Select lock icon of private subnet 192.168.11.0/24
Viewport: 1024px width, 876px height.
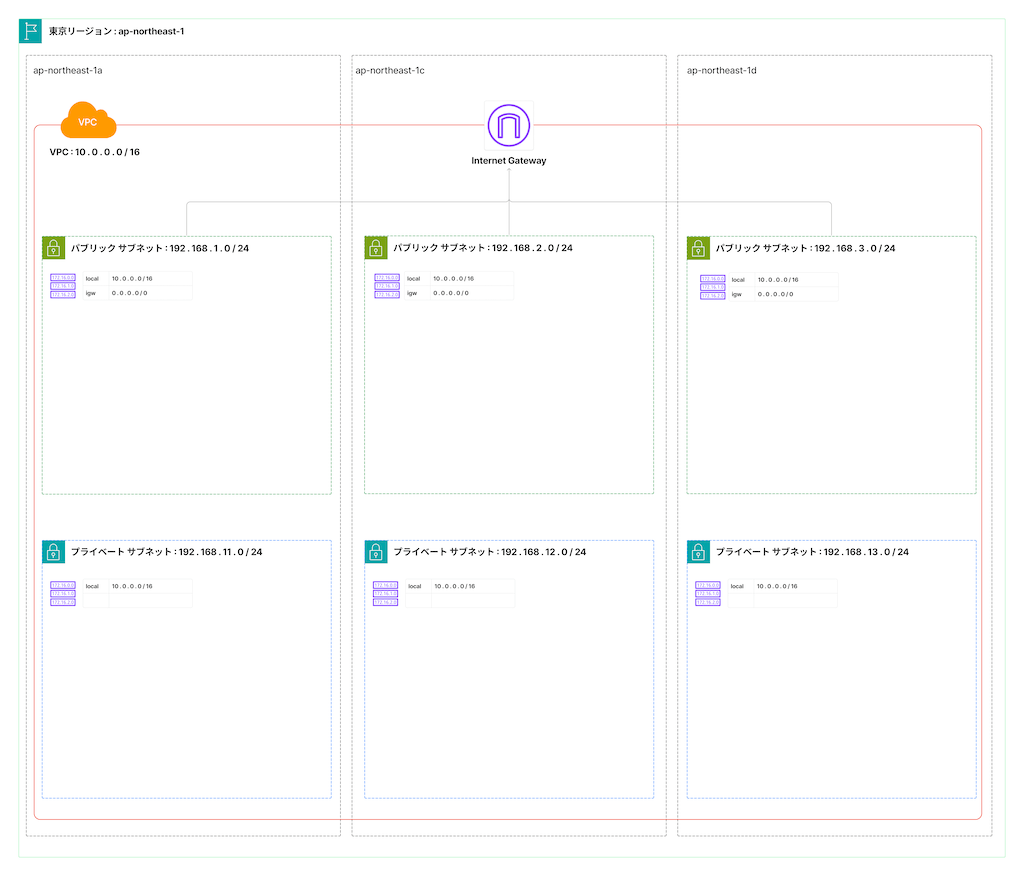point(54,552)
